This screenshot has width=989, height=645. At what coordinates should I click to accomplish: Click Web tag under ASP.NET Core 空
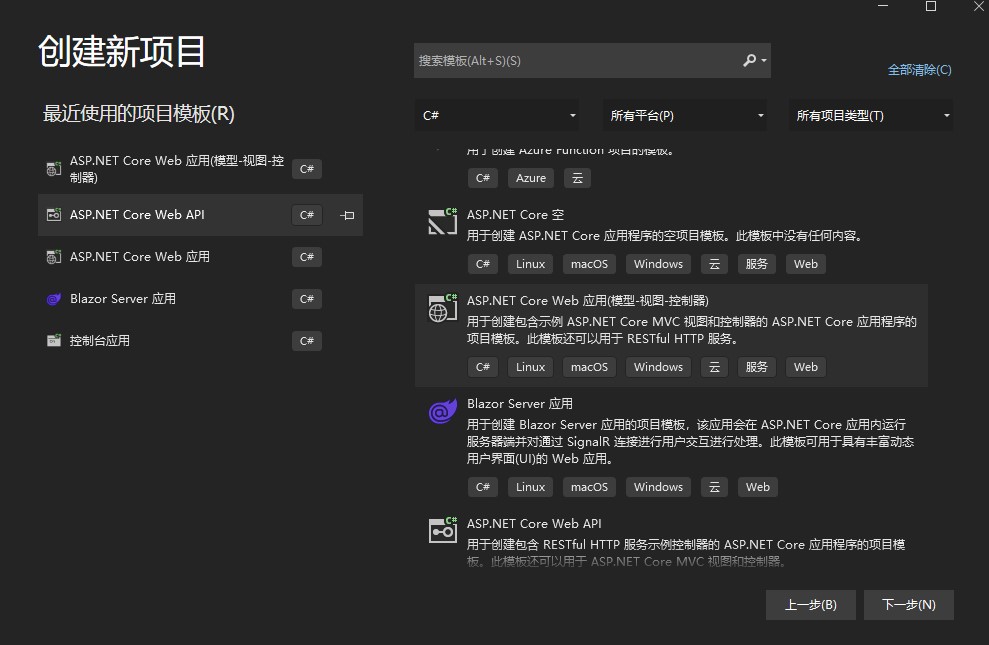tap(805, 264)
